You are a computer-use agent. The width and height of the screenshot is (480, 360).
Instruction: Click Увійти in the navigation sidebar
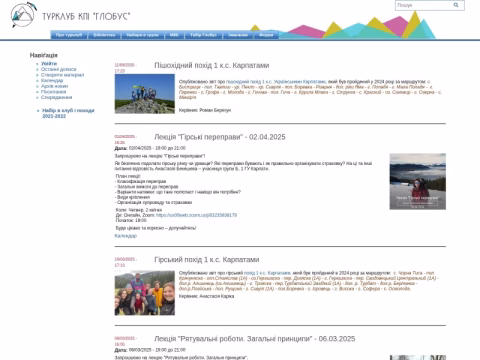[49, 63]
